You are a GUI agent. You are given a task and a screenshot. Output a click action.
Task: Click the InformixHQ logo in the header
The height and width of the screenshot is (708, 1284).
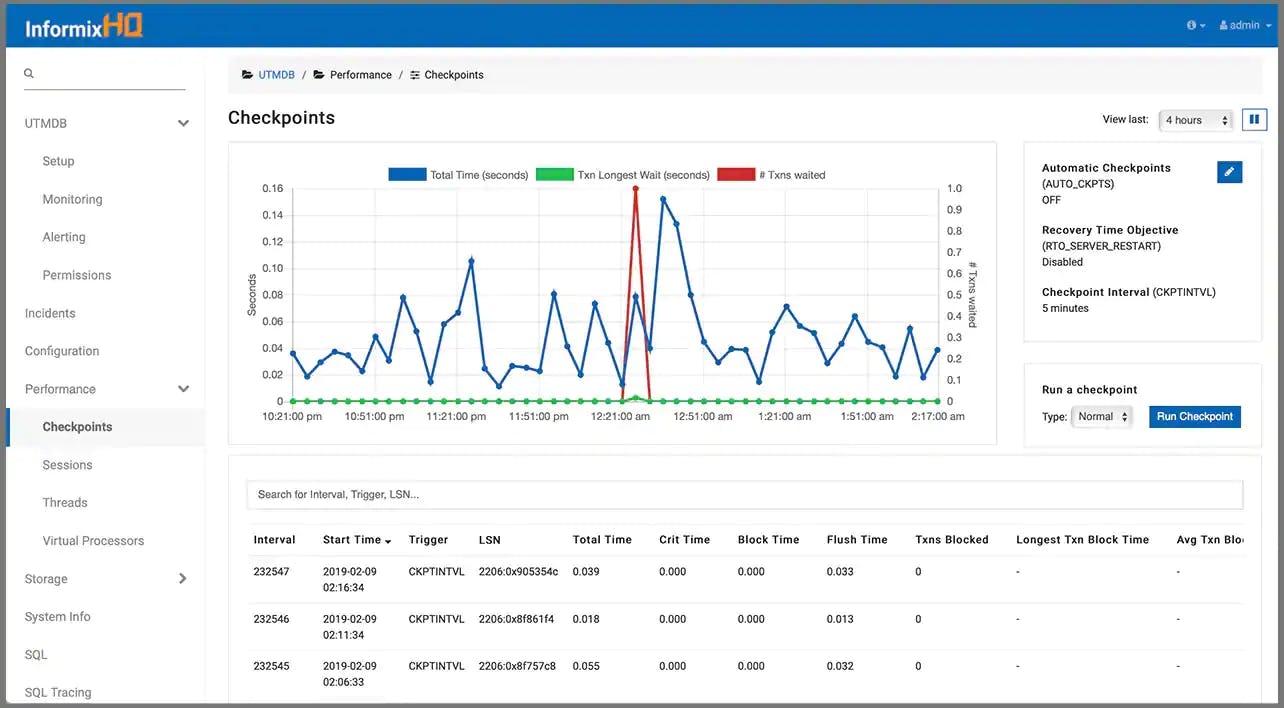click(84, 25)
